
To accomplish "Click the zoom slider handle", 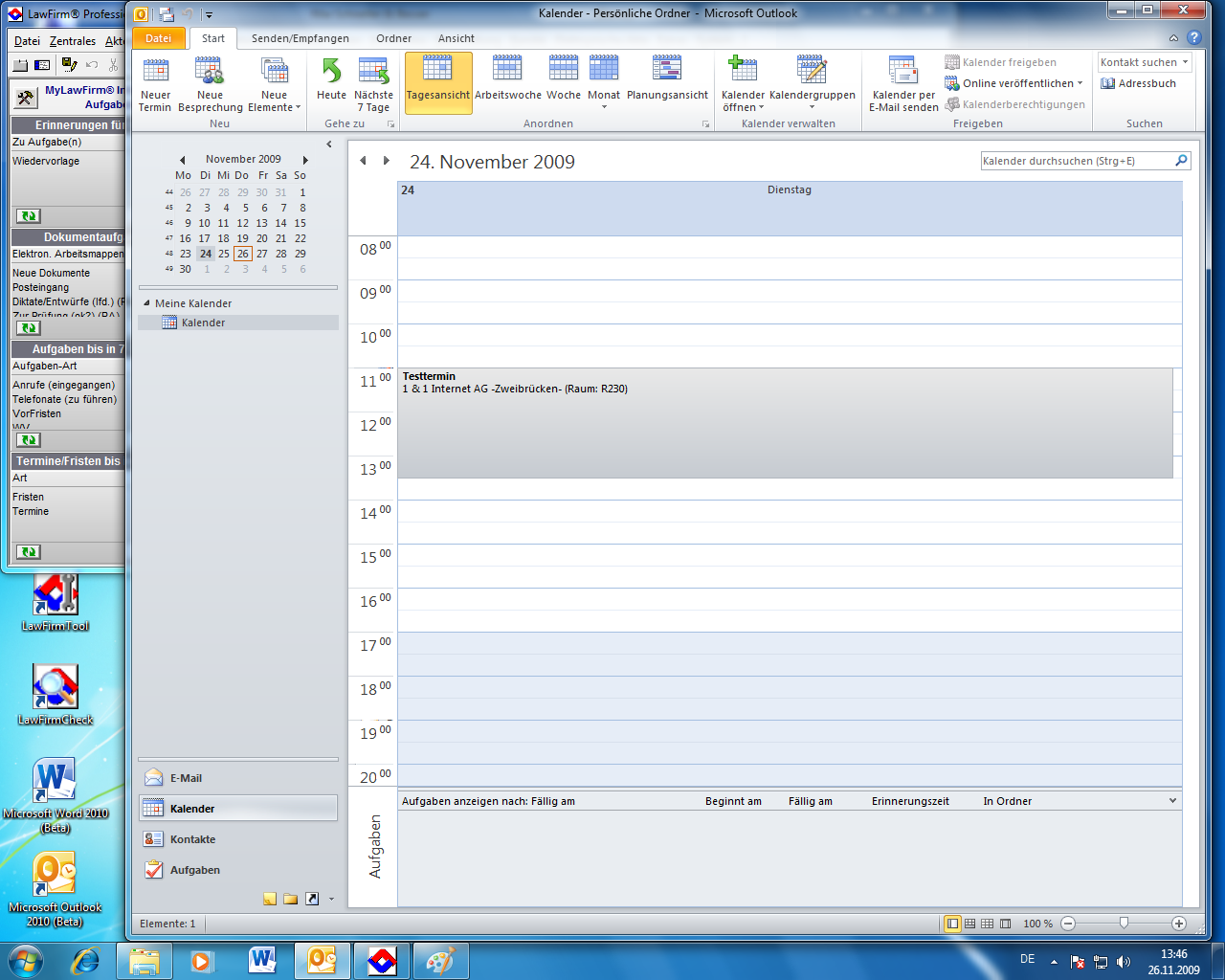I will tap(1124, 924).
